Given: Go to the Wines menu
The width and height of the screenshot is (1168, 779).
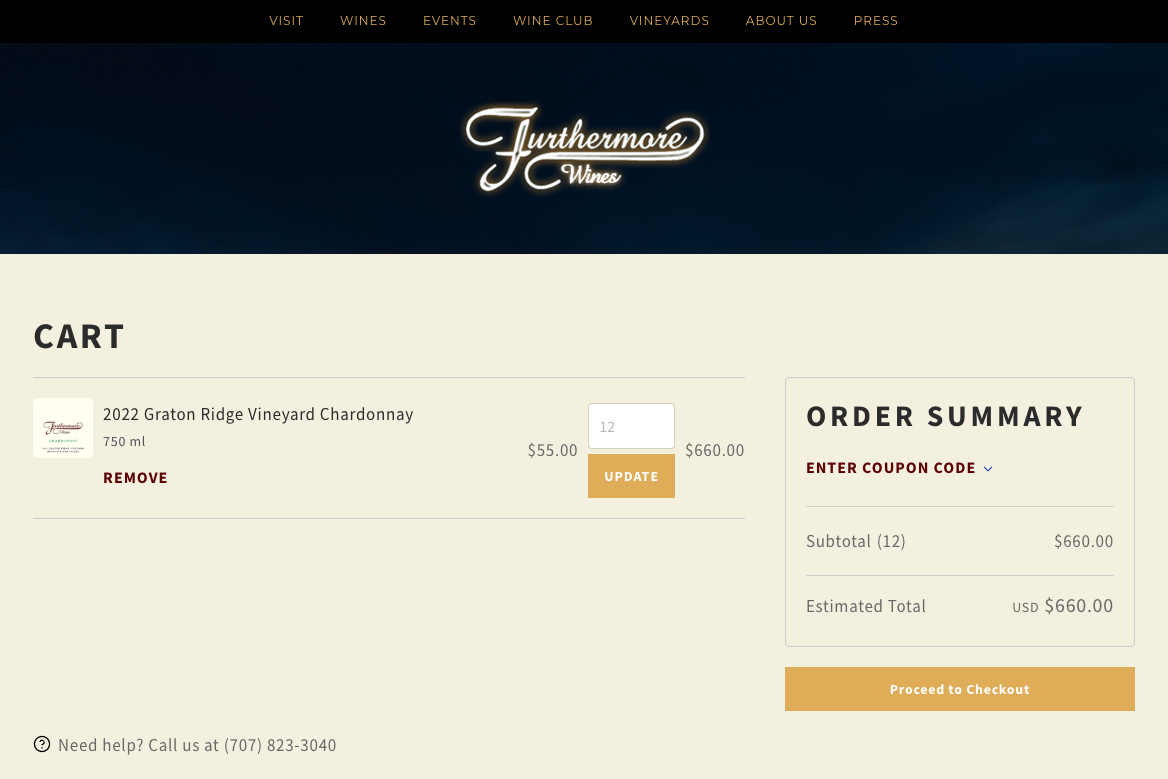Looking at the screenshot, I should click(x=363, y=21).
